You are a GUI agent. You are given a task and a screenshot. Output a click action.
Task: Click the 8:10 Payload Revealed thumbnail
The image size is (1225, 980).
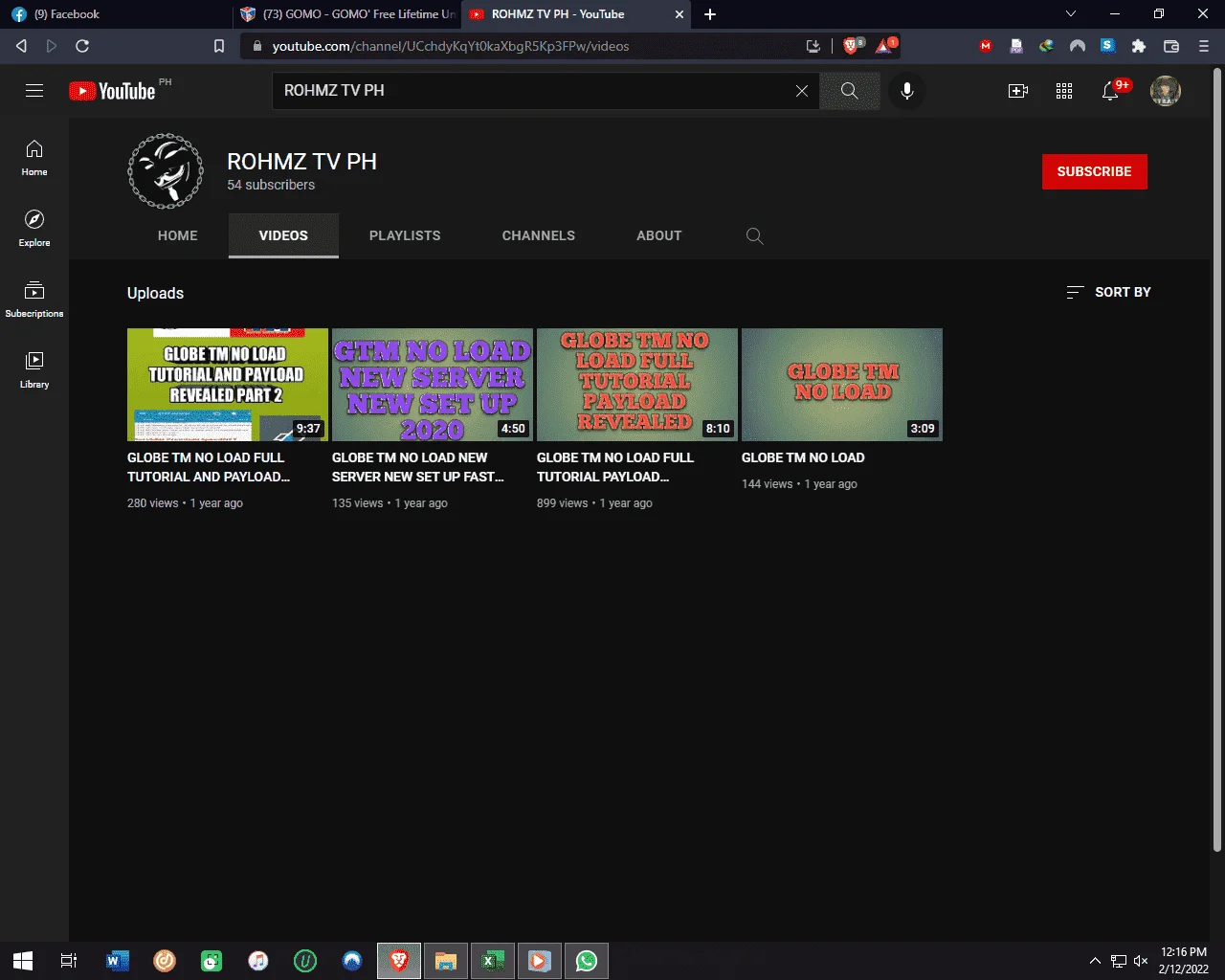637,385
